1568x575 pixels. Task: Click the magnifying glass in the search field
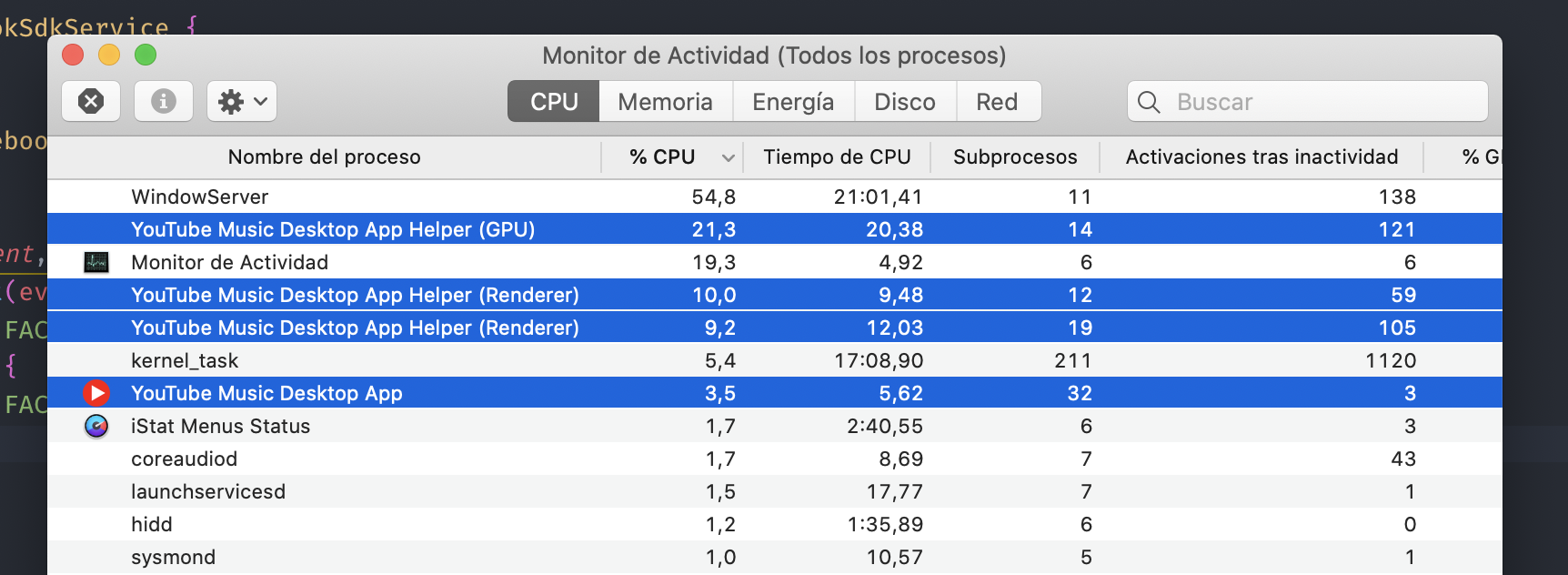(x=1148, y=102)
